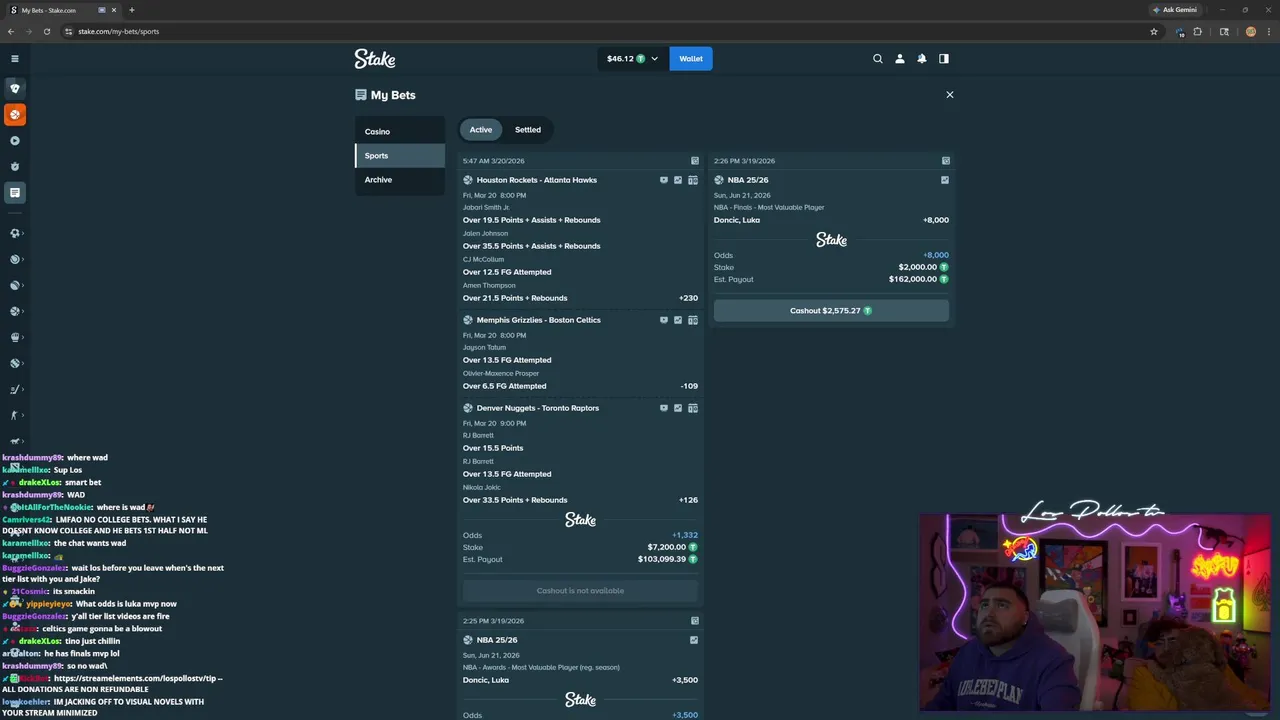Click the blue Wallet button
1280x720 pixels.
click(x=691, y=59)
